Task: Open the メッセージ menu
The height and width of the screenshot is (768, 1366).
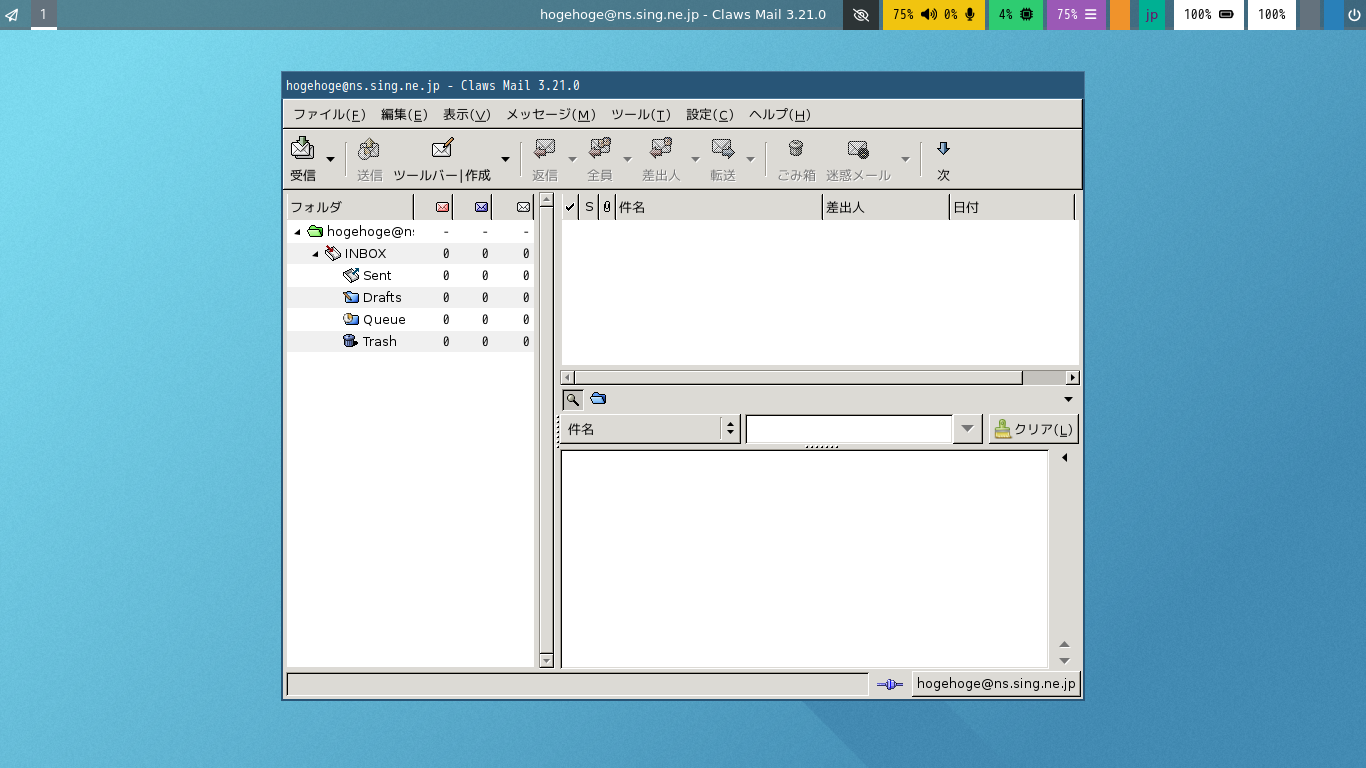Action: pos(551,114)
